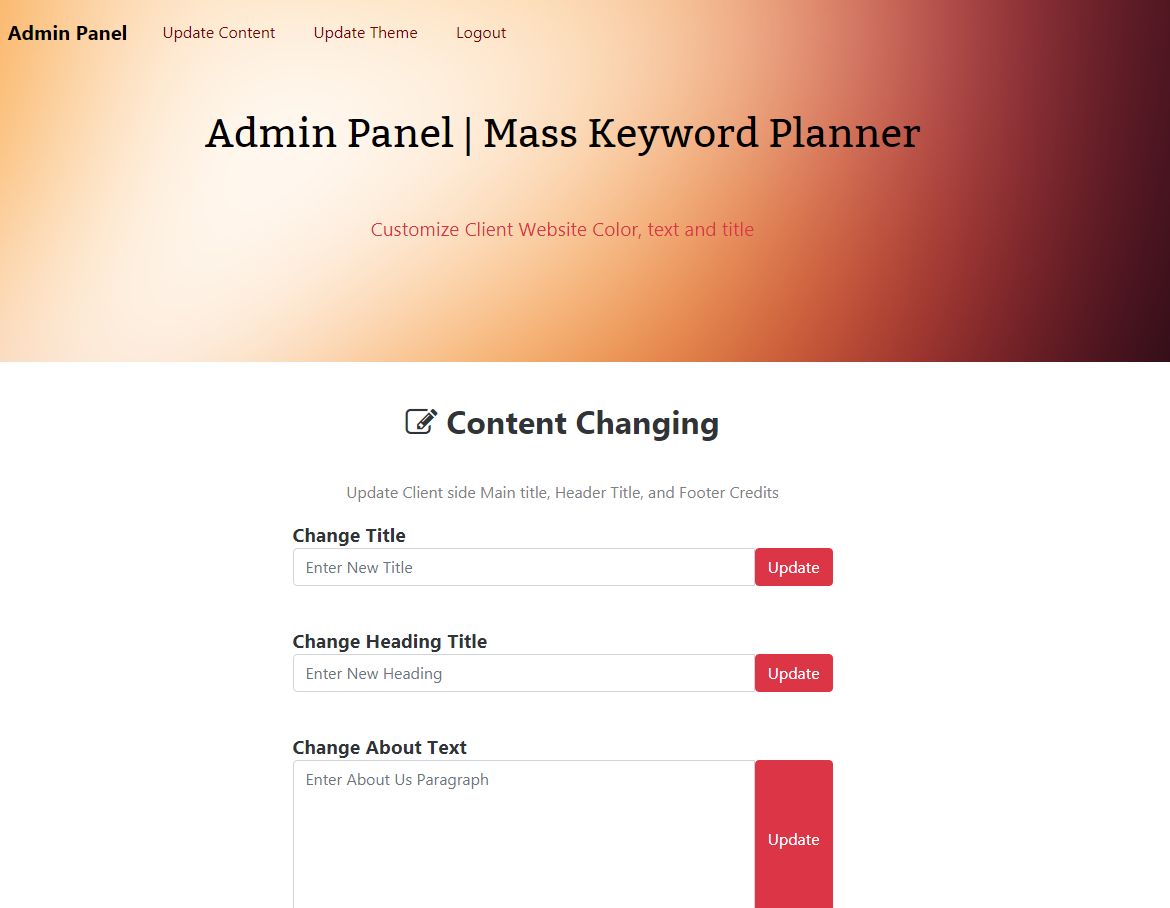The image size is (1170, 908).
Task: Focus the Enter New Title field
Action: pyautogui.click(x=523, y=567)
